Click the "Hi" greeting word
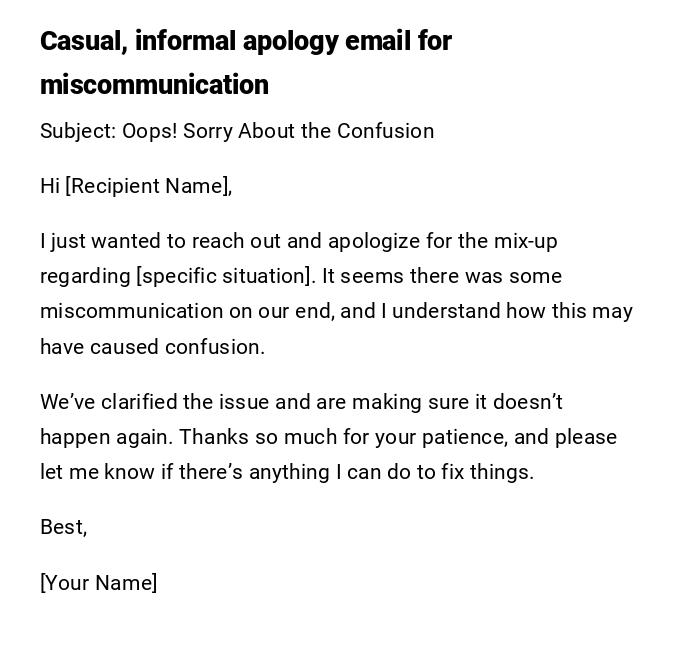700x645 pixels. point(50,186)
